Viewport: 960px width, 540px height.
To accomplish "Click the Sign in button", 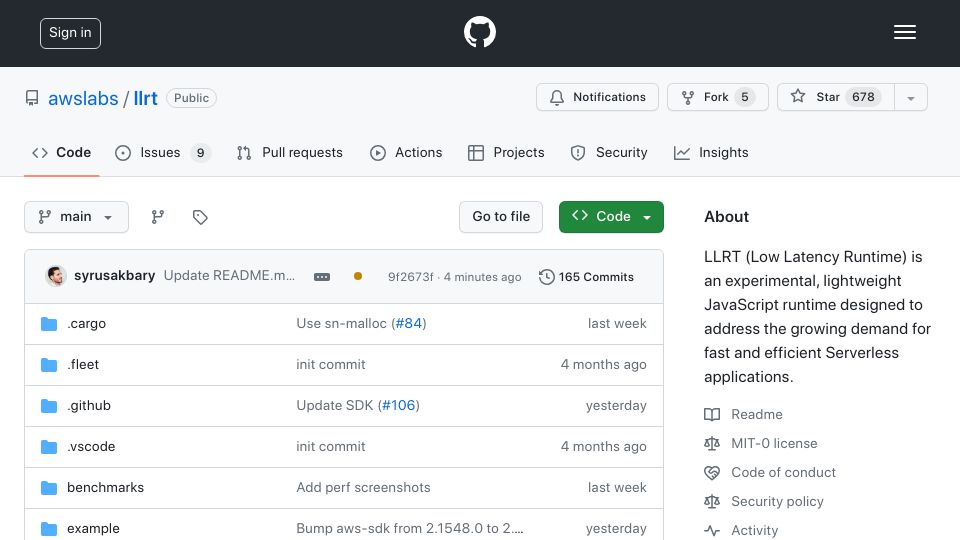I will pyautogui.click(x=70, y=33).
